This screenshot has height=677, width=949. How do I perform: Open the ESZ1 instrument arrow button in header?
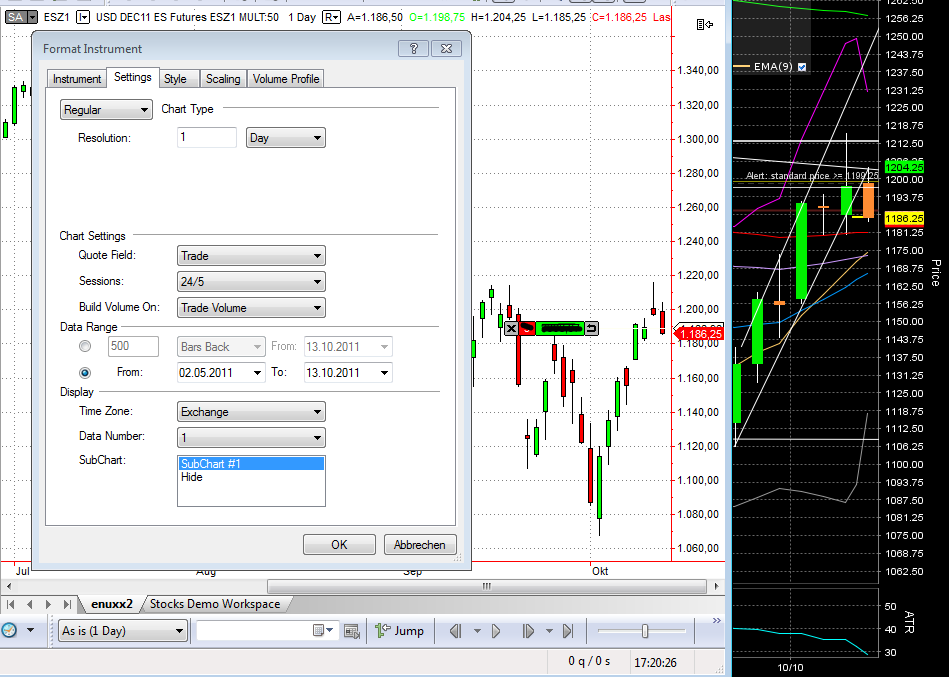tap(83, 17)
